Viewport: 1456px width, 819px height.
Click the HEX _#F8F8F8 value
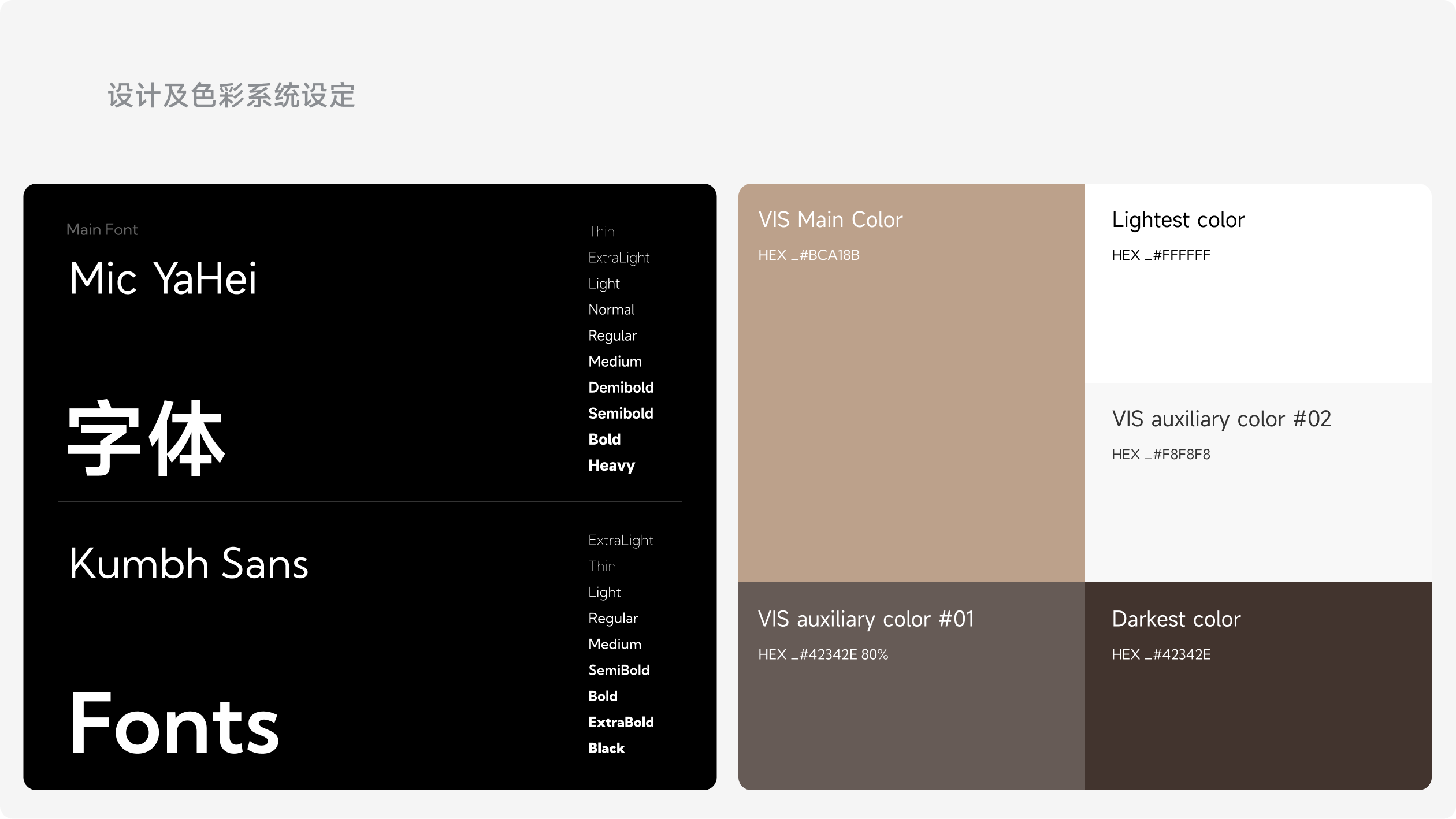[1160, 455]
